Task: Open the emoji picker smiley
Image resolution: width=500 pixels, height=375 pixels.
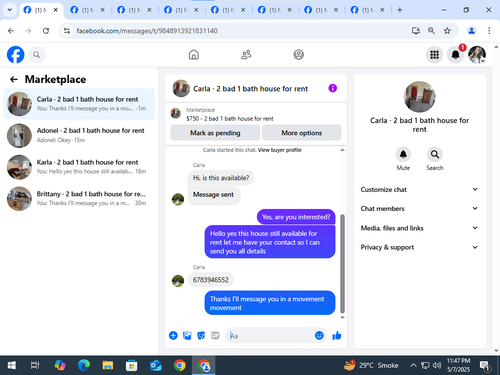Action: tap(319, 335)
